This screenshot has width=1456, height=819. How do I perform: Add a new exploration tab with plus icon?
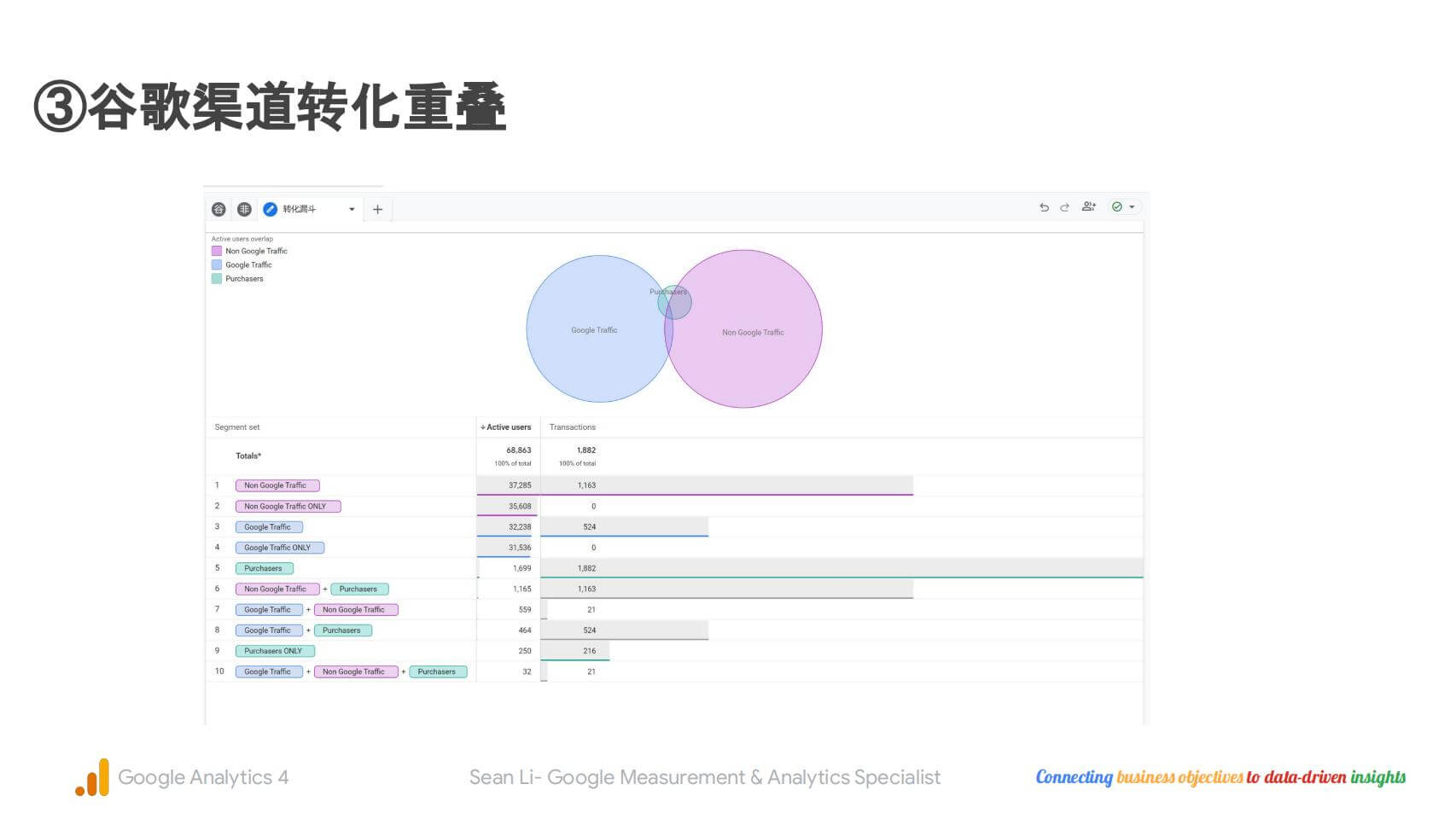377,209
